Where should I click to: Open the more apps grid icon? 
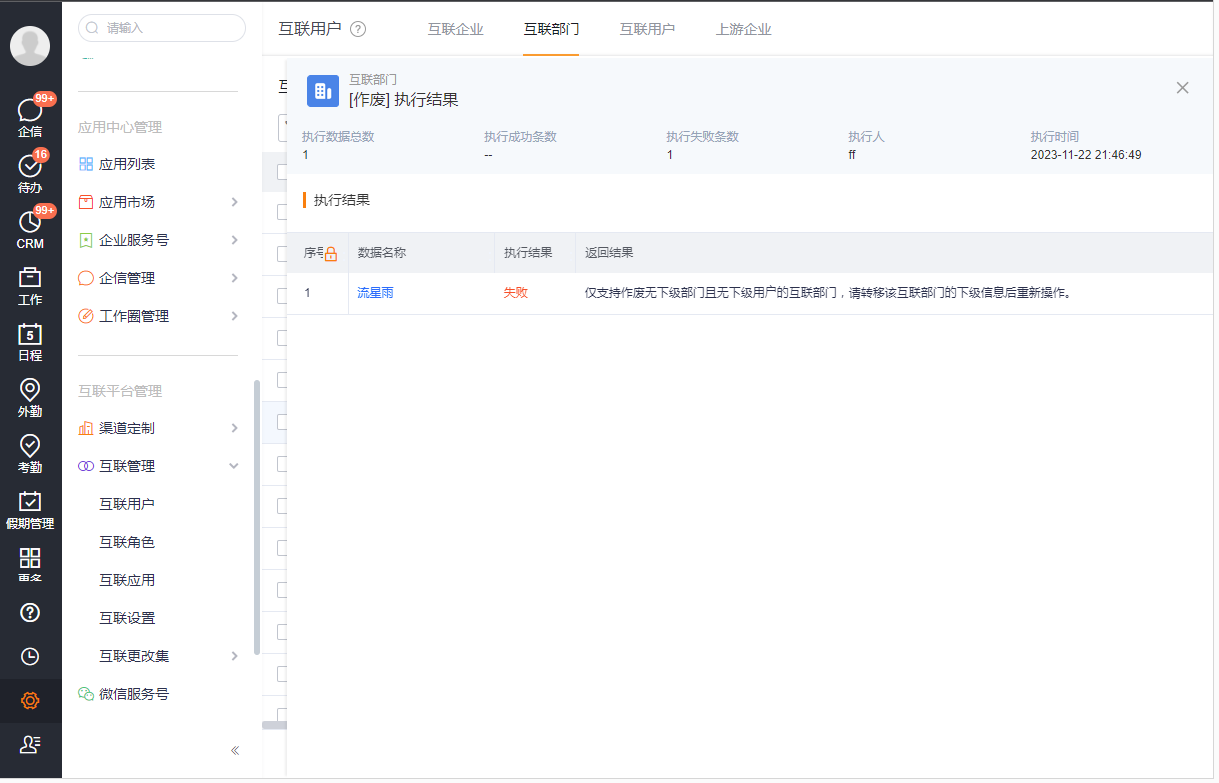[30, 558]
